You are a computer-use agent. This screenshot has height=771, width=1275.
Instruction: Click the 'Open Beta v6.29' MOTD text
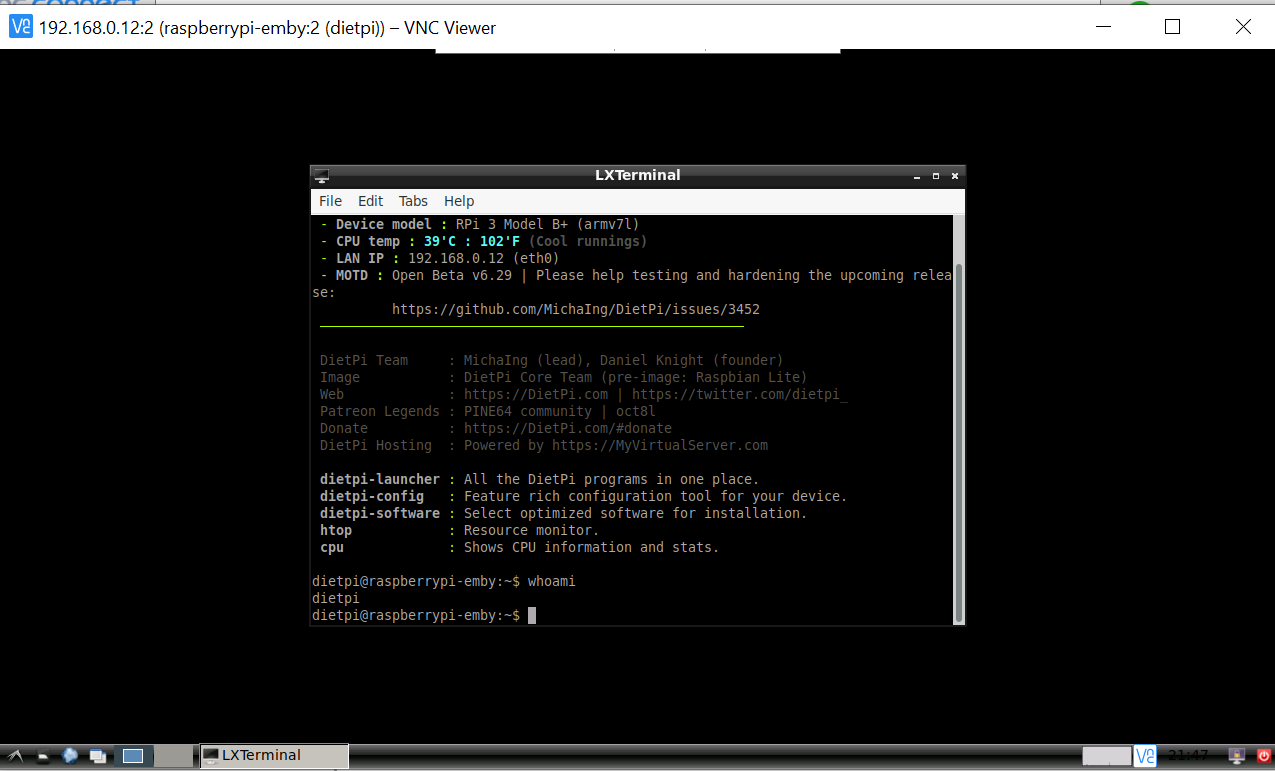tap(452, 275)
